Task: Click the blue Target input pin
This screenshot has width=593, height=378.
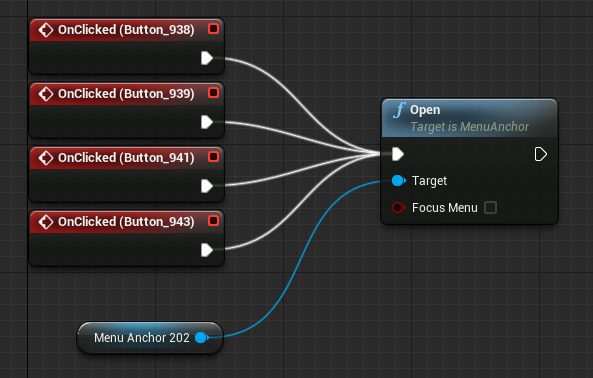Action: (x=398, y=181)
